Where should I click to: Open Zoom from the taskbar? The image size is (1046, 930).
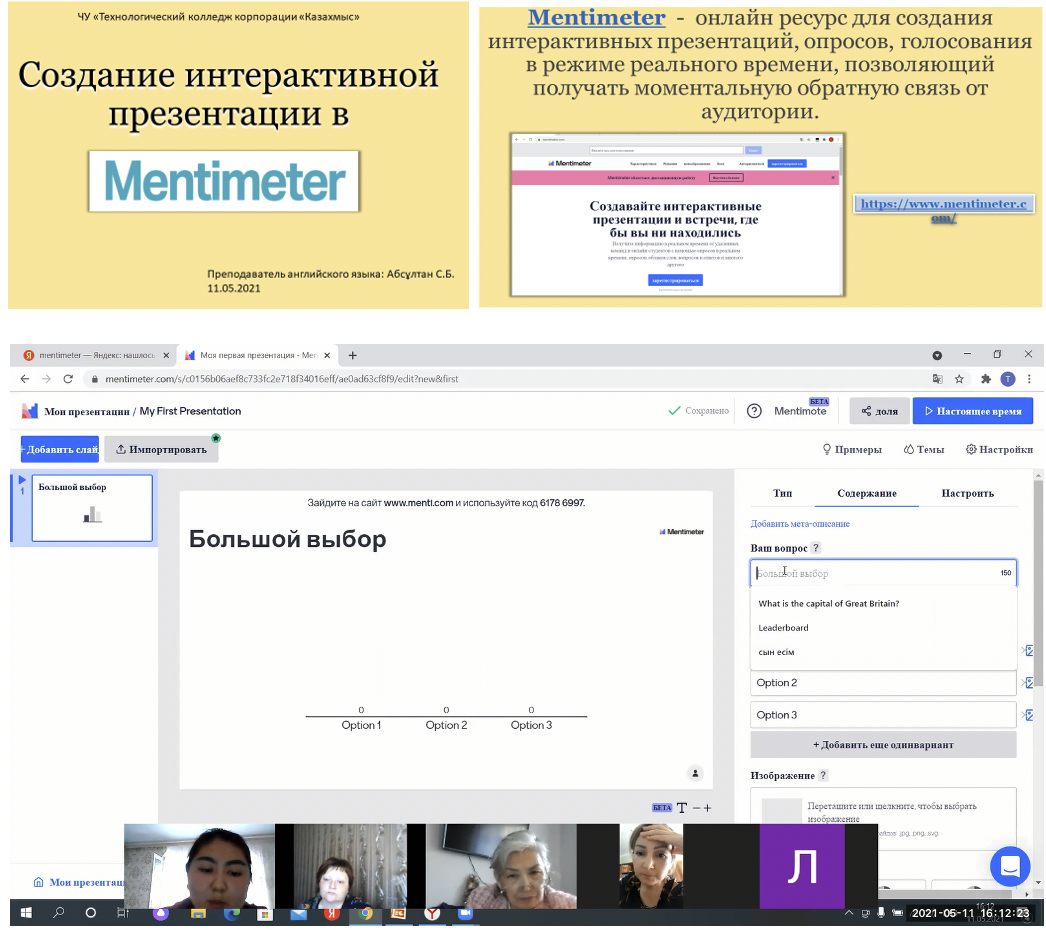[465, 913]
